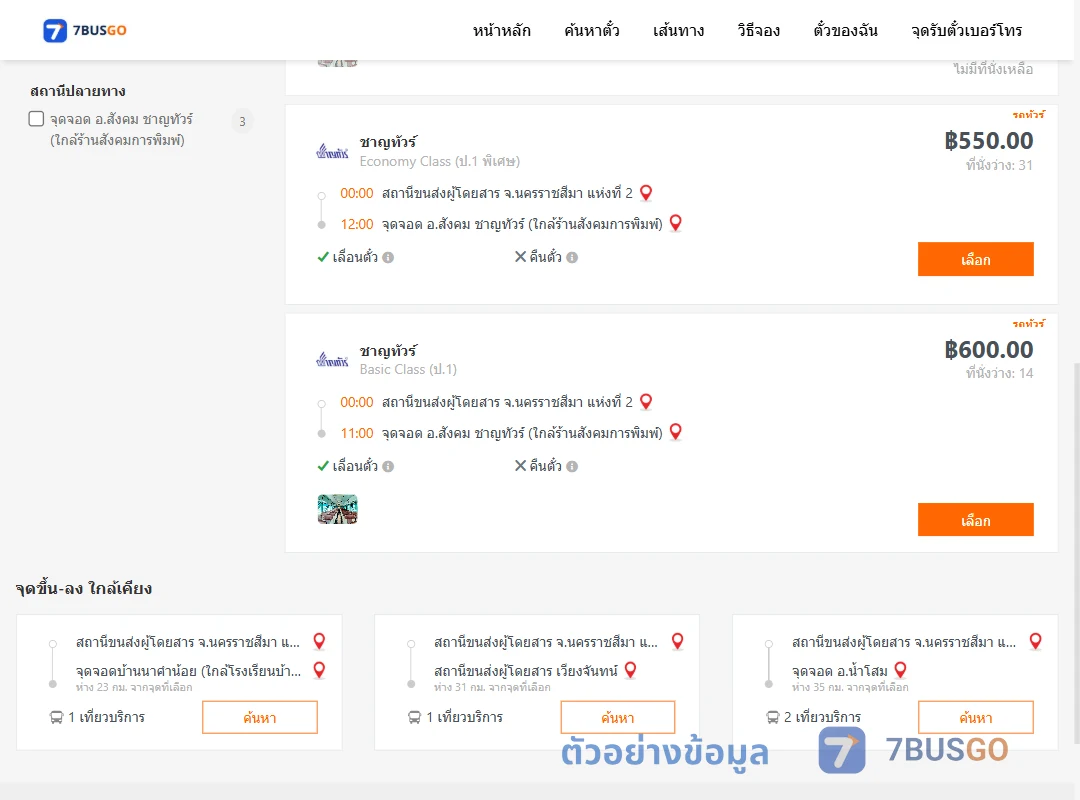Screen dimensions: 1080x800
Task: Click ห่าง 35 กม. จากจุดที่เลือก distance text
Action: [850, 687]
